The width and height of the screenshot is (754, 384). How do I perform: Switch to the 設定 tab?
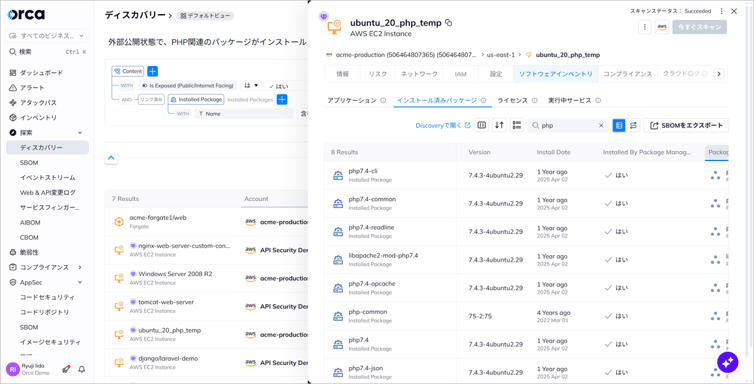tap(496, 74)
